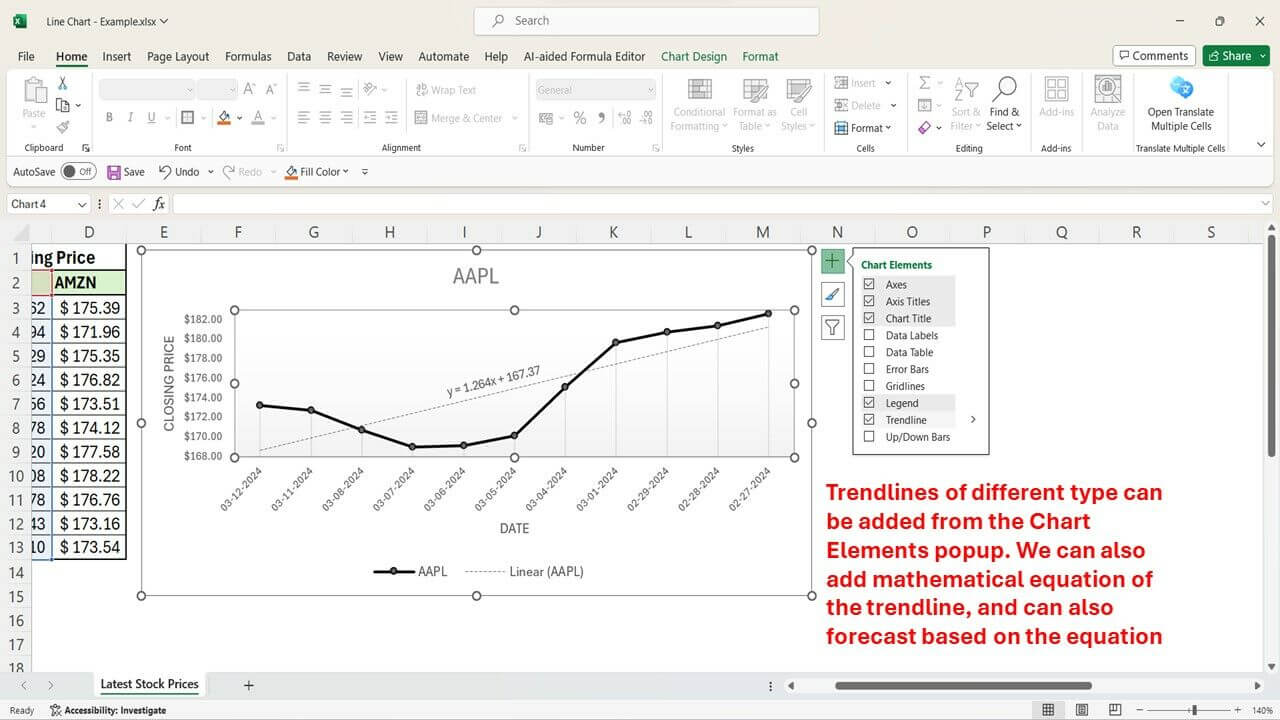Click the Format as Table icon
The width and height of the screenshot is (1280, 720).
pos(754,89)
